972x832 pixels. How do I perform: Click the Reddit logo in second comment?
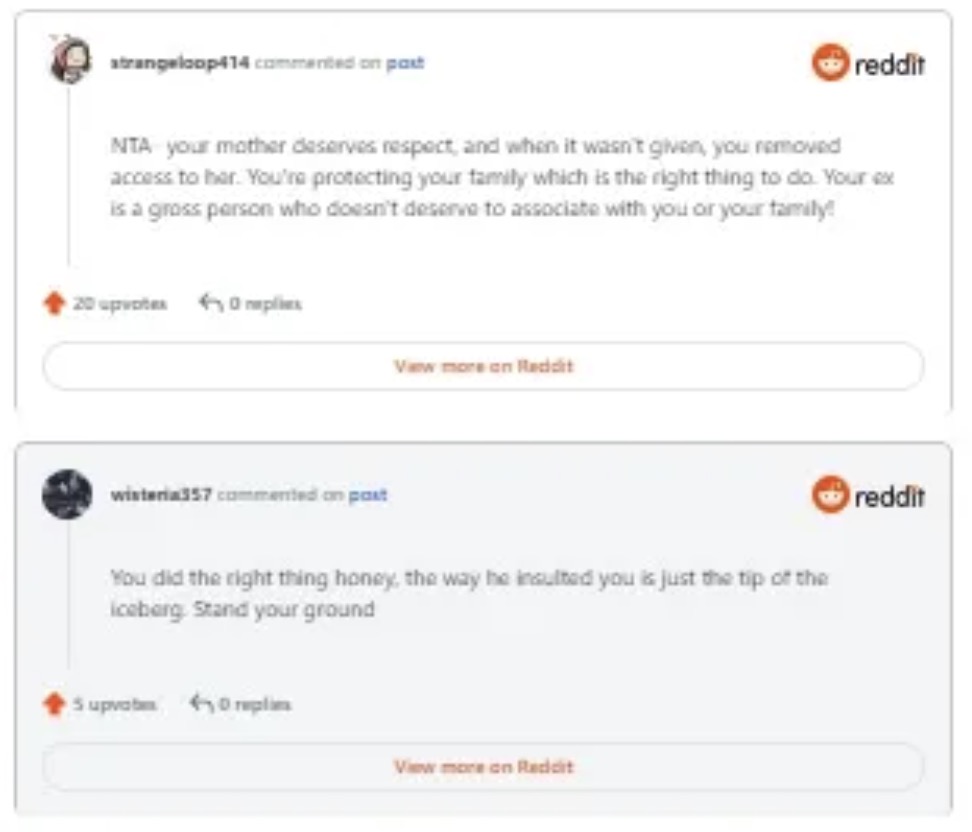tap(868, 495)
